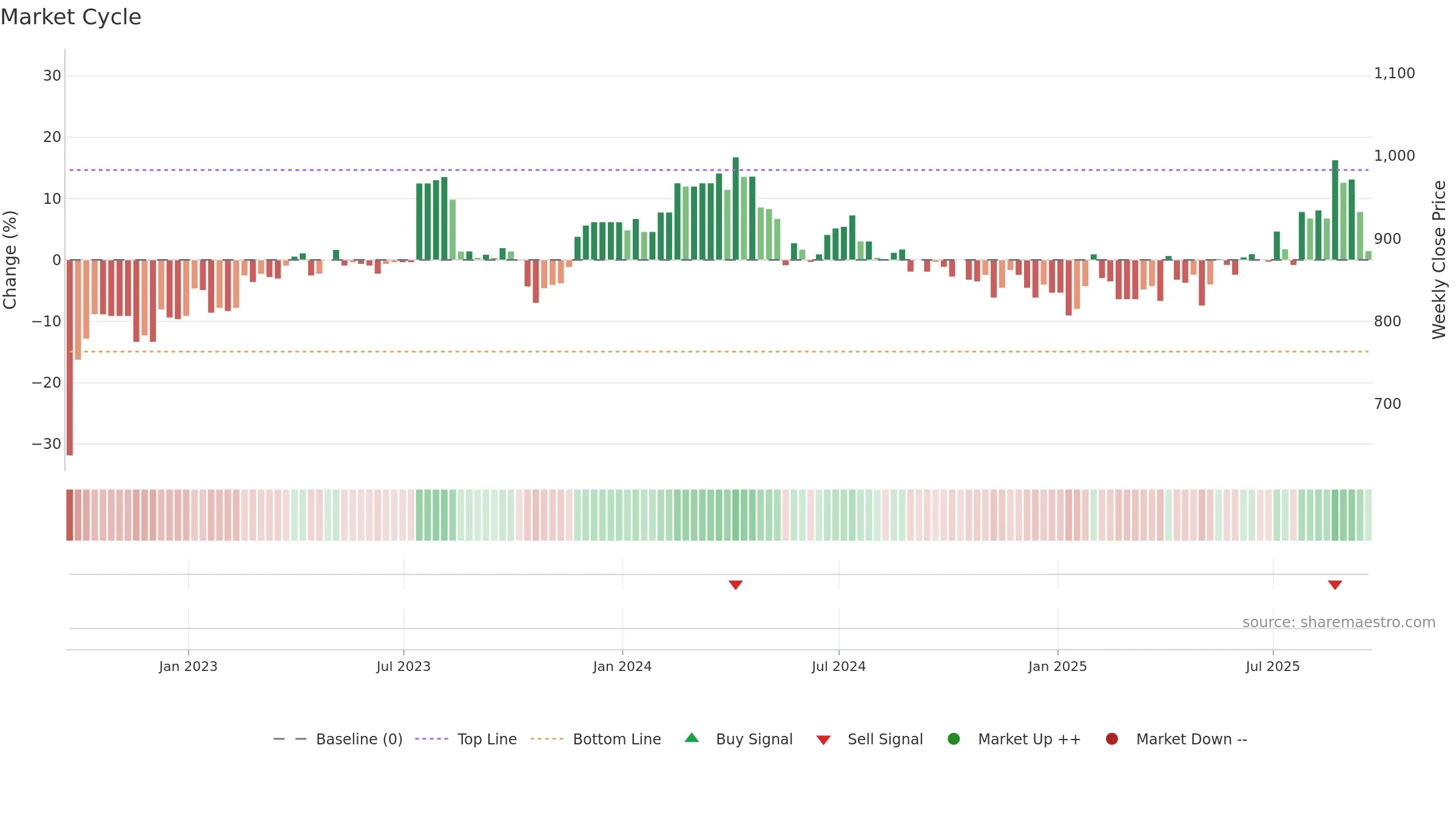Click the Jan 2025 axis label
The height and width of the screenshot is (819, 1456).
click(1057, 667)
